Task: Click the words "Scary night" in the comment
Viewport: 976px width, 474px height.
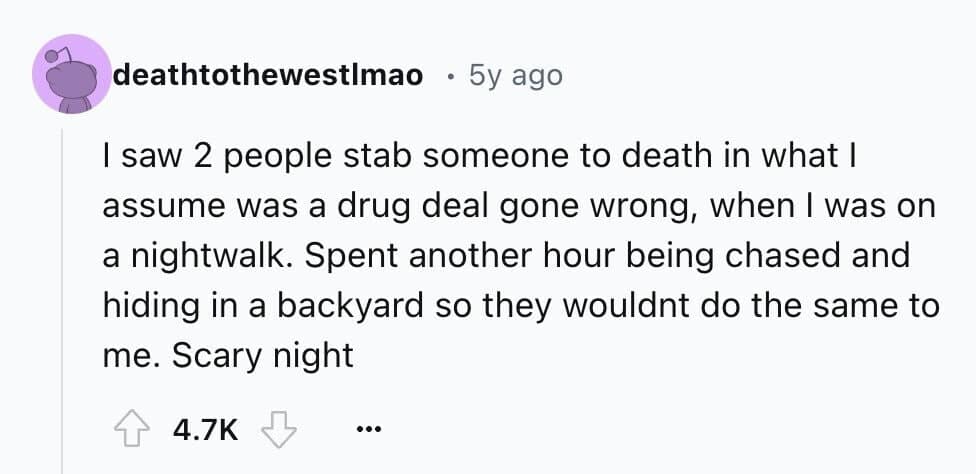Action: tap(263, 356)
